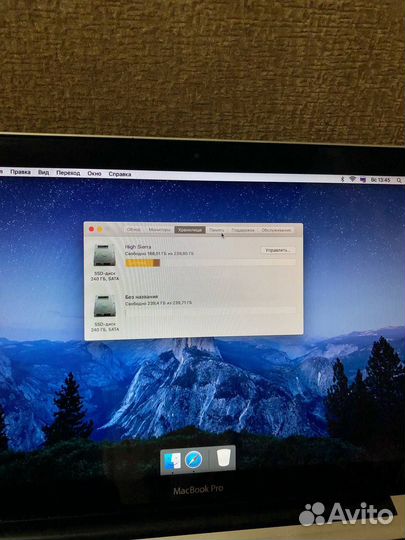Click the Управлять... button
The height and width of the screenshot is (540, 405).
coord(278,250)
